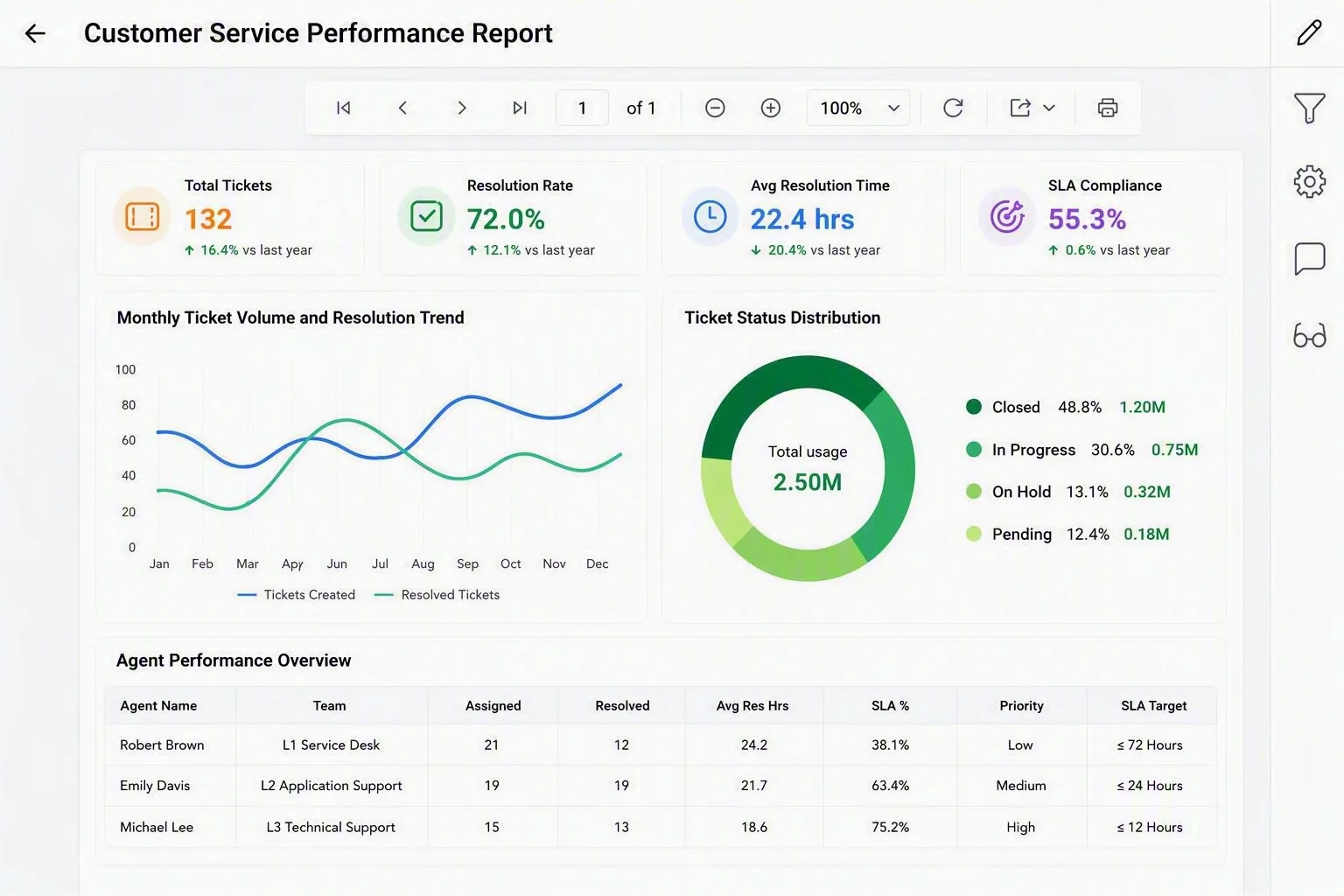Zoom out with the minus icon
1344x896 pixels.
click(x=715, y=108)
